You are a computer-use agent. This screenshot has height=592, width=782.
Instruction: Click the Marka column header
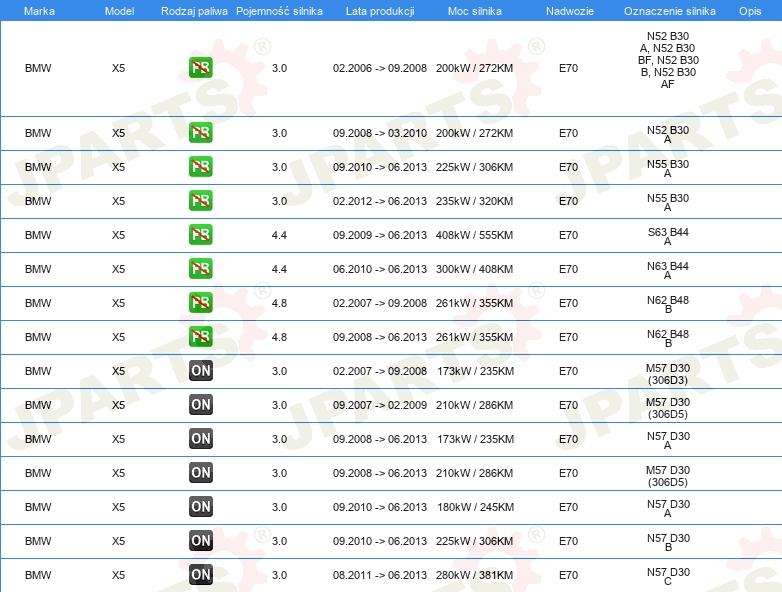tap(39, 10)
